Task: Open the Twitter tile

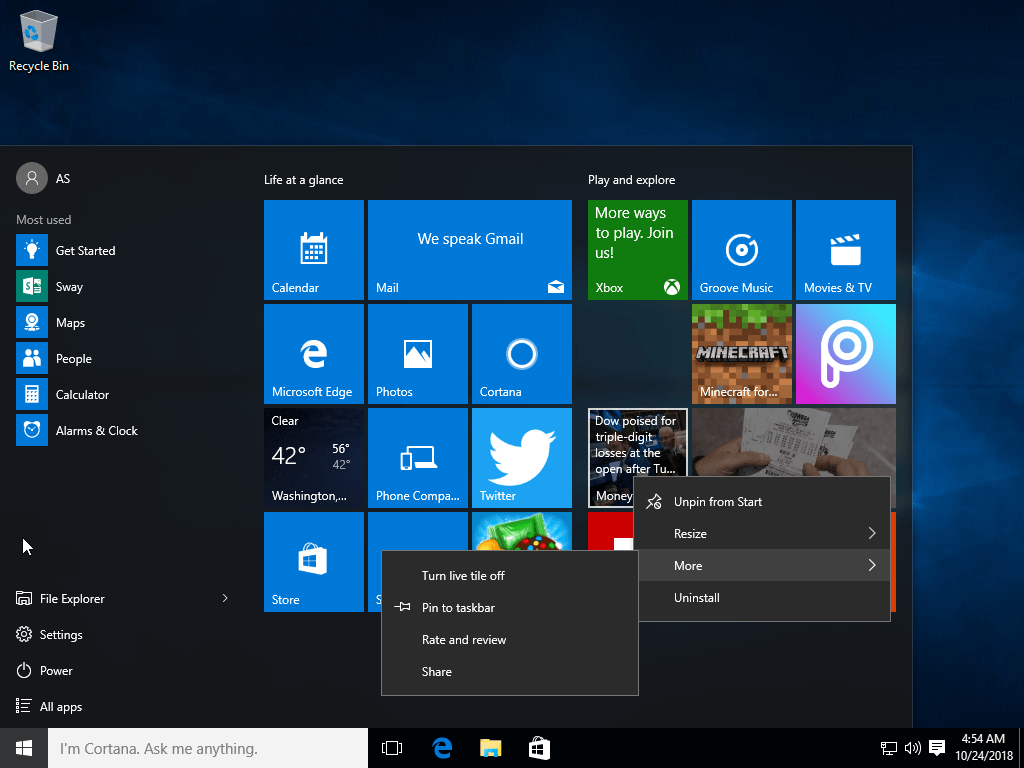Action: tap(521, 457)
